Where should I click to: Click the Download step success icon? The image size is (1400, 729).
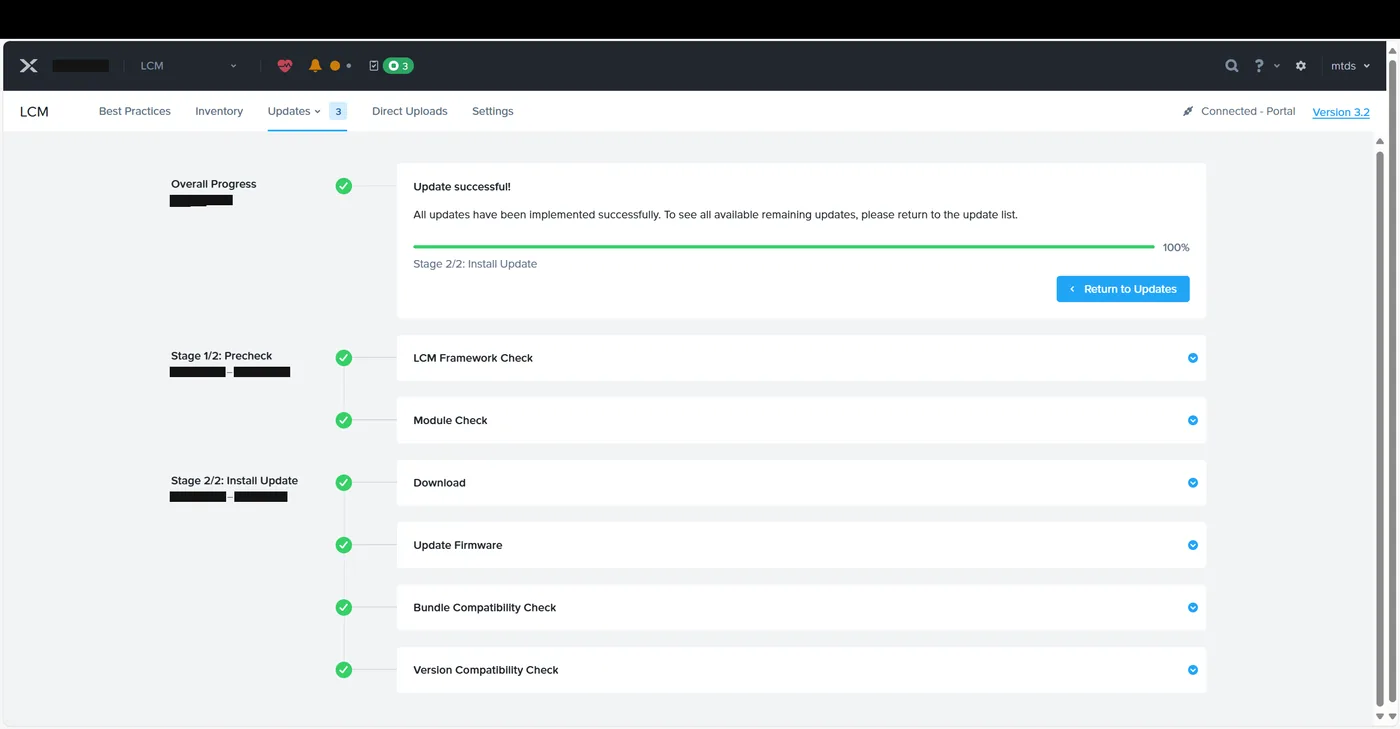344,483
